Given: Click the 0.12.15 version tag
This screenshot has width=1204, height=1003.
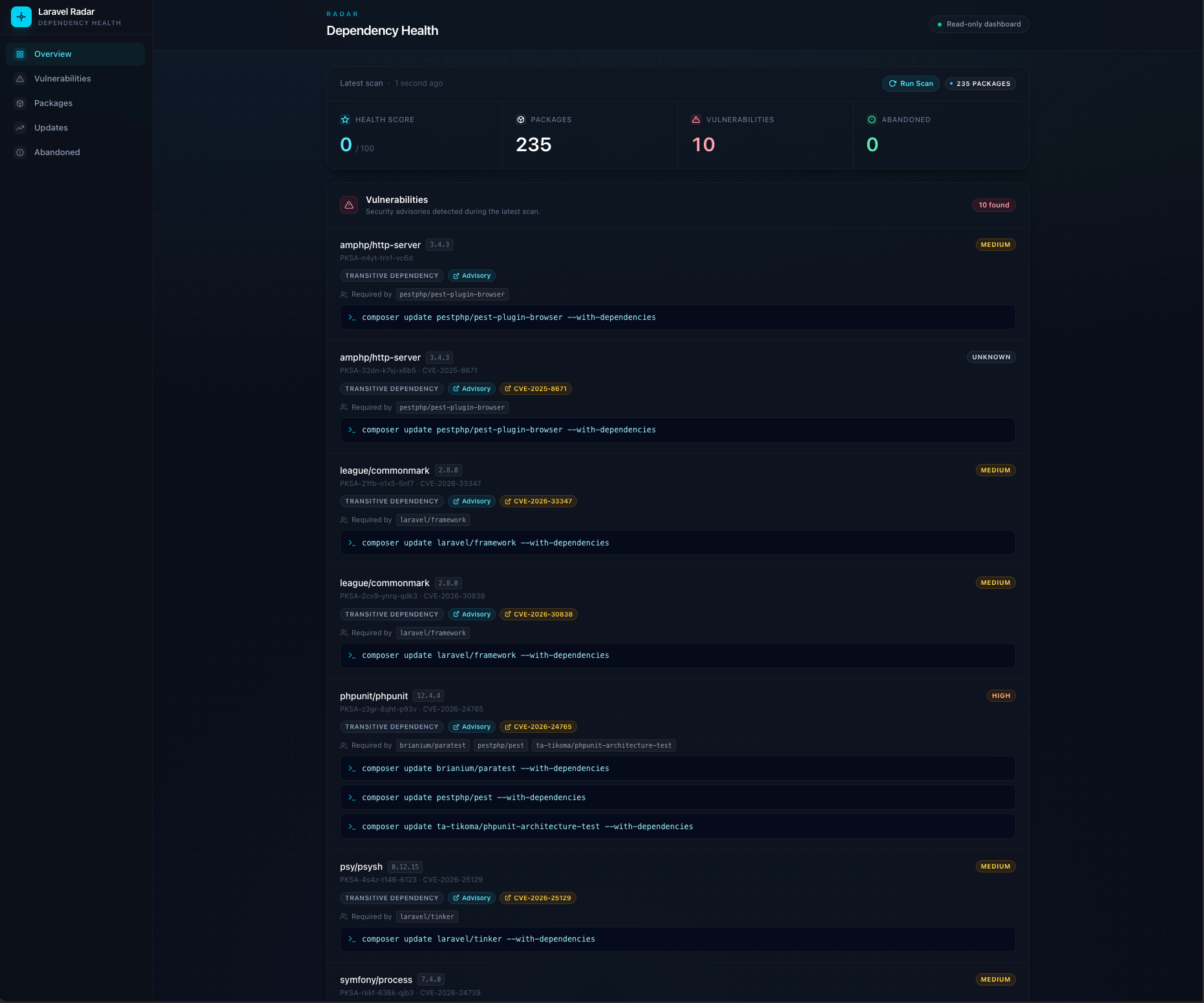Looking at the screenshot, I should click(405, 867).
